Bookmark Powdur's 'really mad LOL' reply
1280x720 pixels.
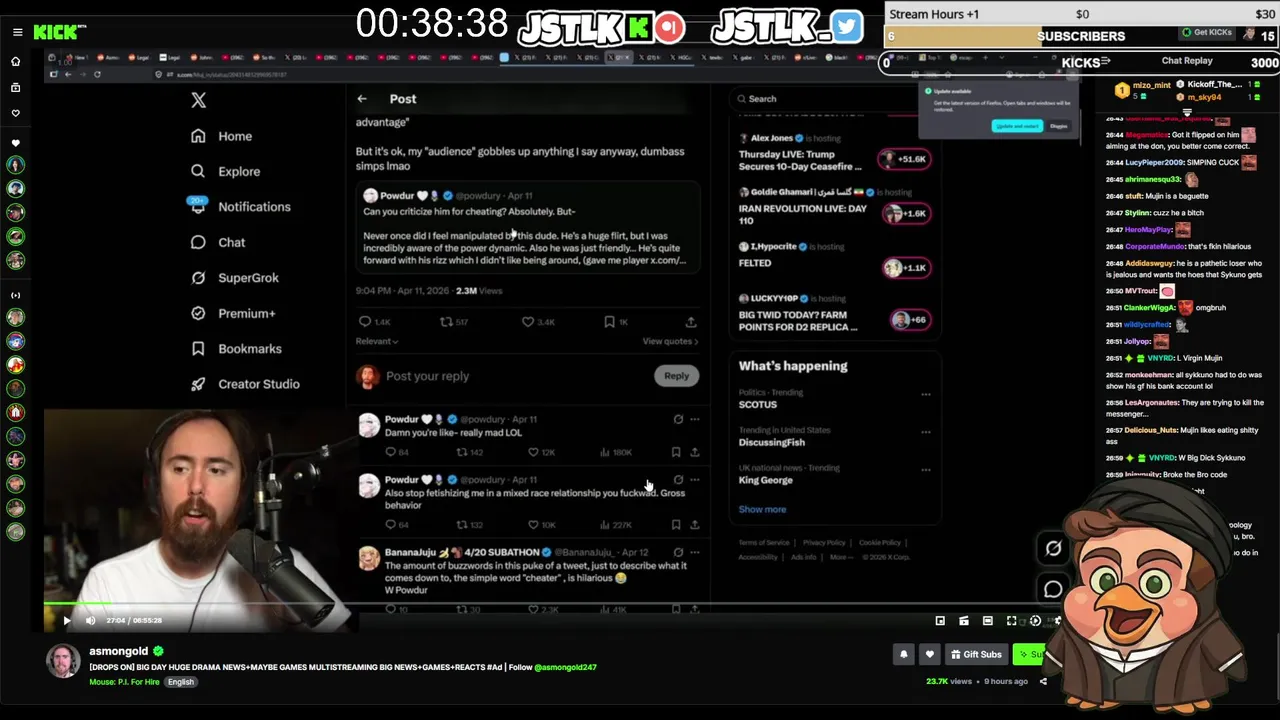click(676, 452)
